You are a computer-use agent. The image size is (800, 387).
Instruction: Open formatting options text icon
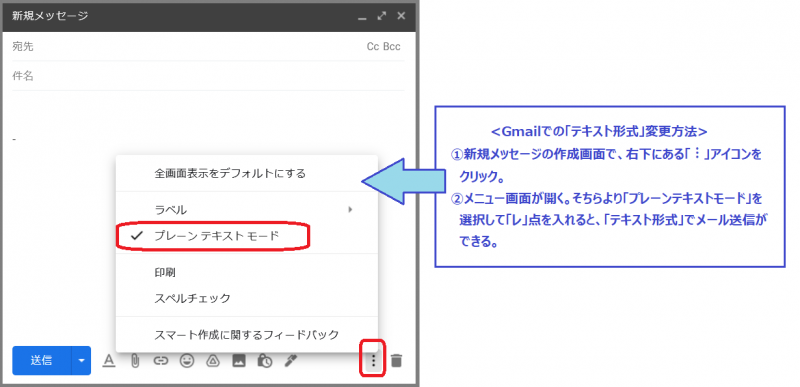point(109,361)
